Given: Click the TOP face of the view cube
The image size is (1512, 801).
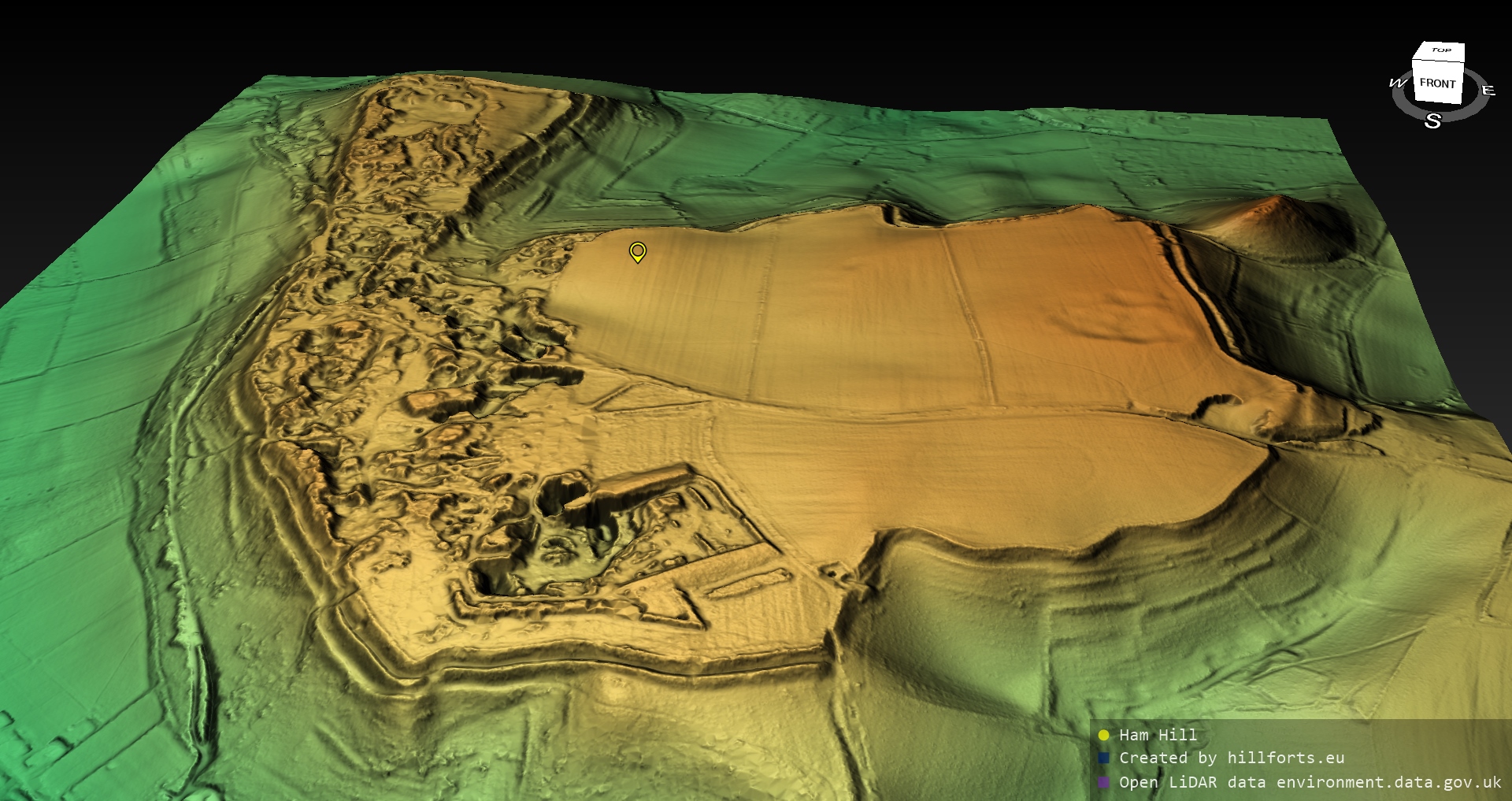Looking at the screenshot, I should [1440, 51].
